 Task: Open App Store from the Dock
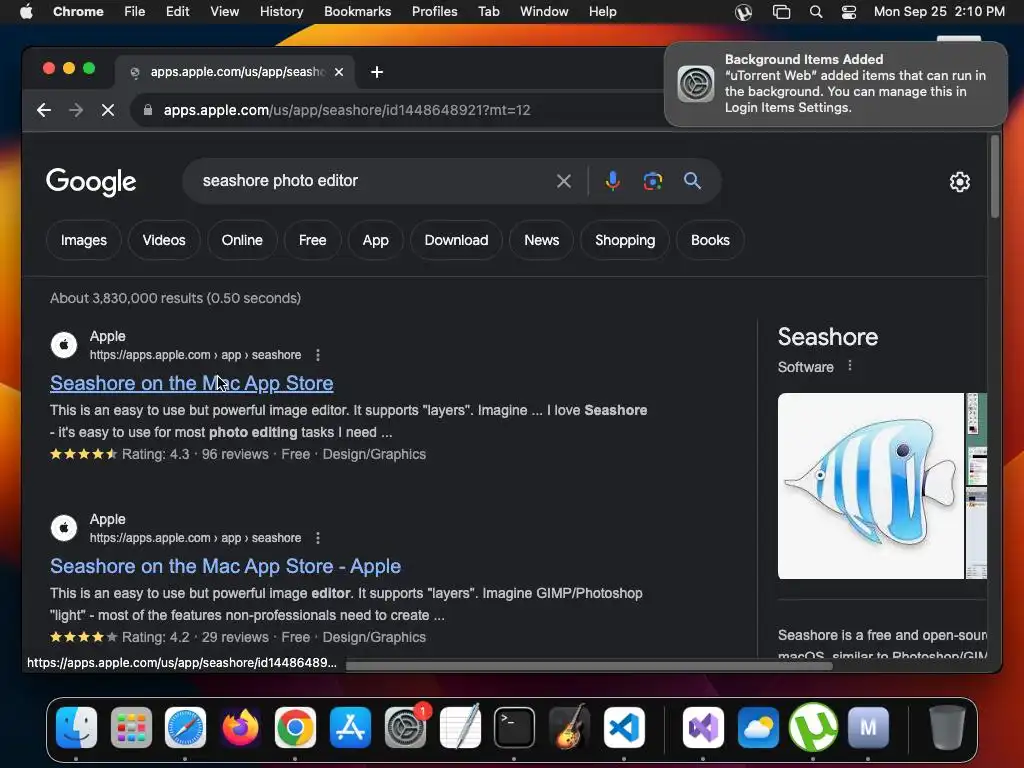(x=350, y=728)
